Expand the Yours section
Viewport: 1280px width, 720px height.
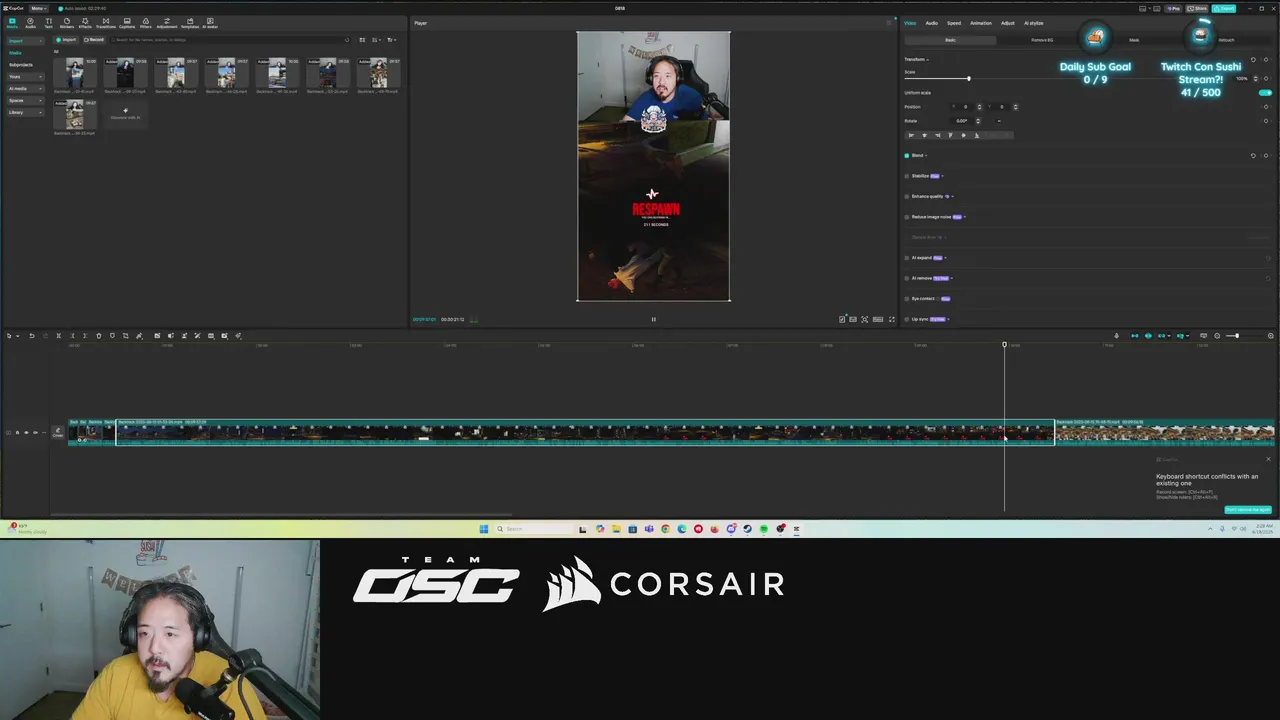[26, 77]
